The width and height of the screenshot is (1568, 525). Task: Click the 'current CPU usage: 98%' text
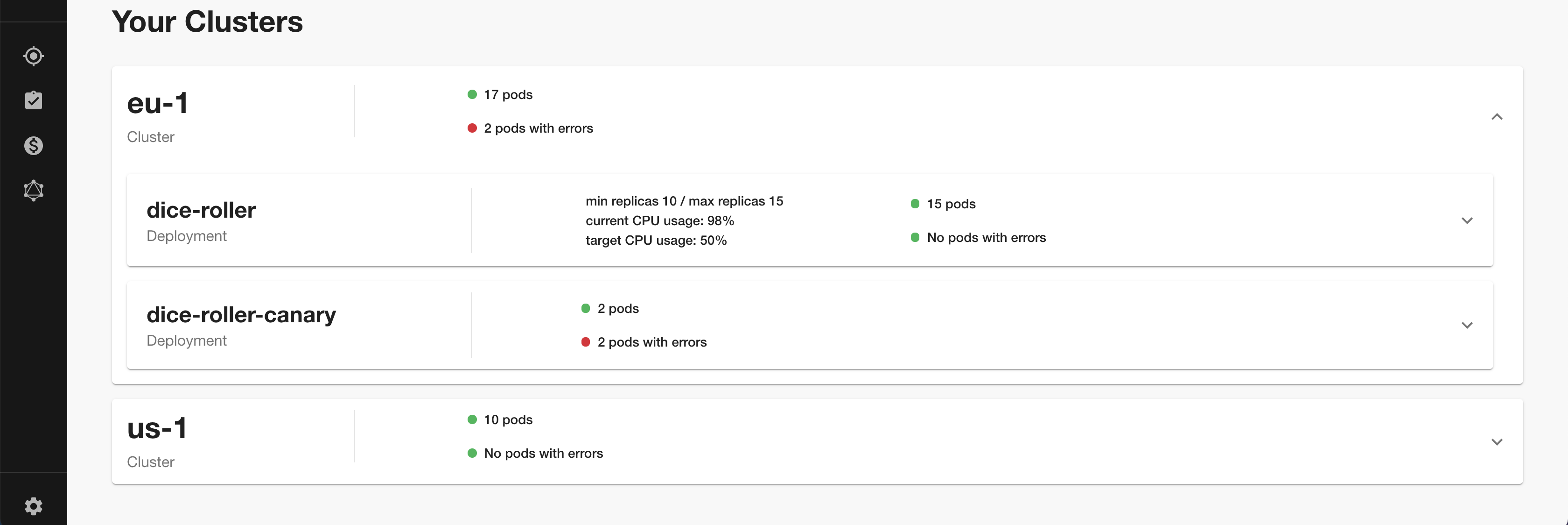660,220
